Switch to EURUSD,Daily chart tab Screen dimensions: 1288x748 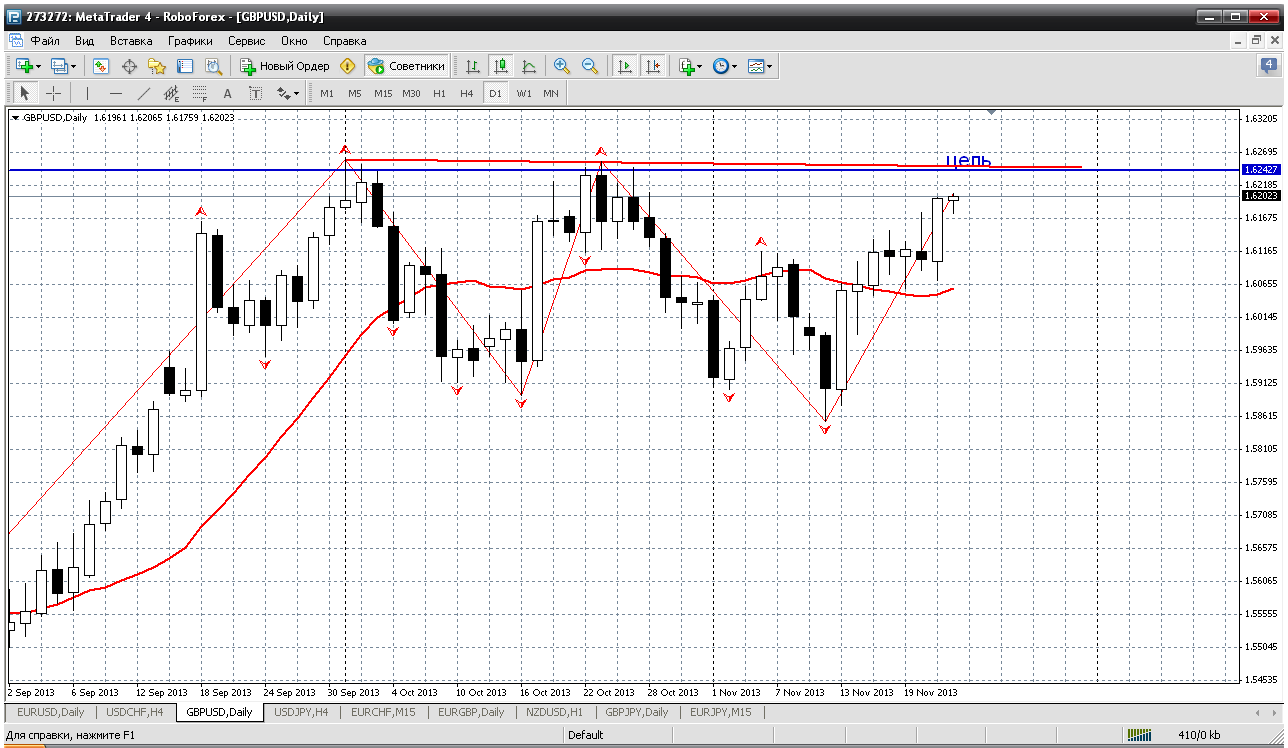[x=51, y=712]
